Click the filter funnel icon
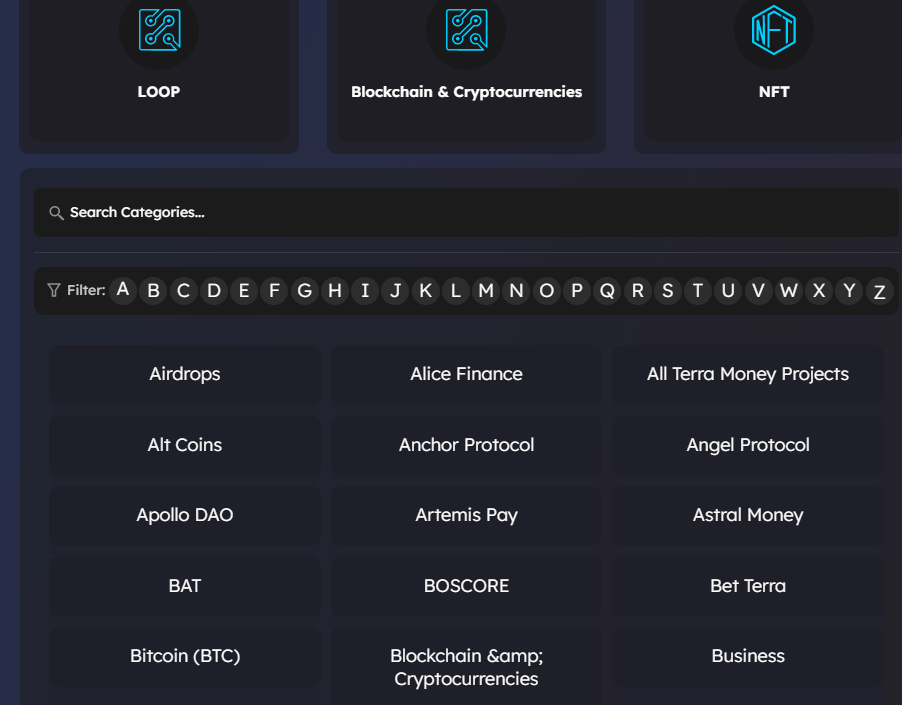902x705 pixels. pyautogui.click(x=53, y=290)
